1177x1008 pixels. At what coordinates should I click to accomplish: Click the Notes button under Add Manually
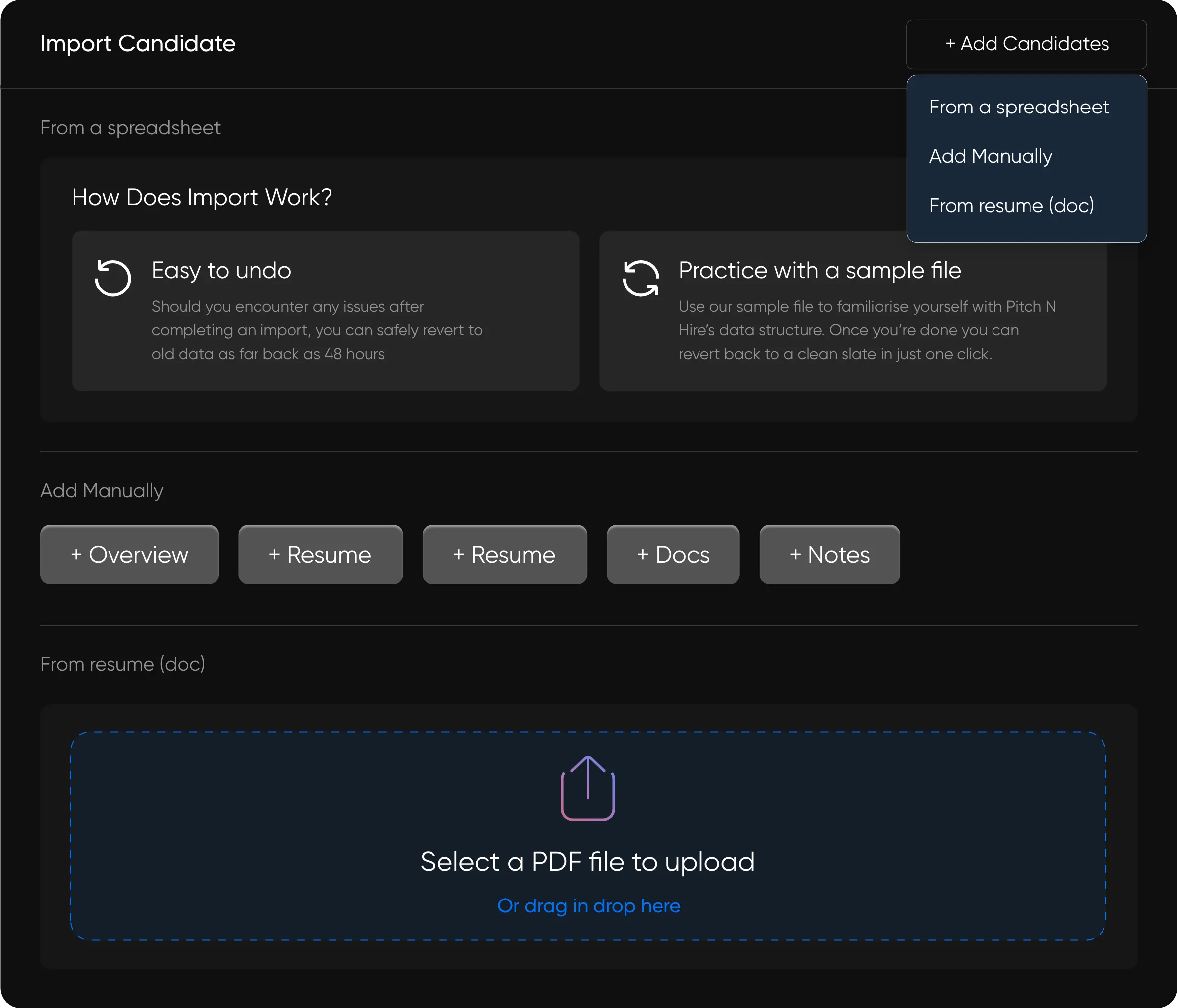click(x=829, y=555)
